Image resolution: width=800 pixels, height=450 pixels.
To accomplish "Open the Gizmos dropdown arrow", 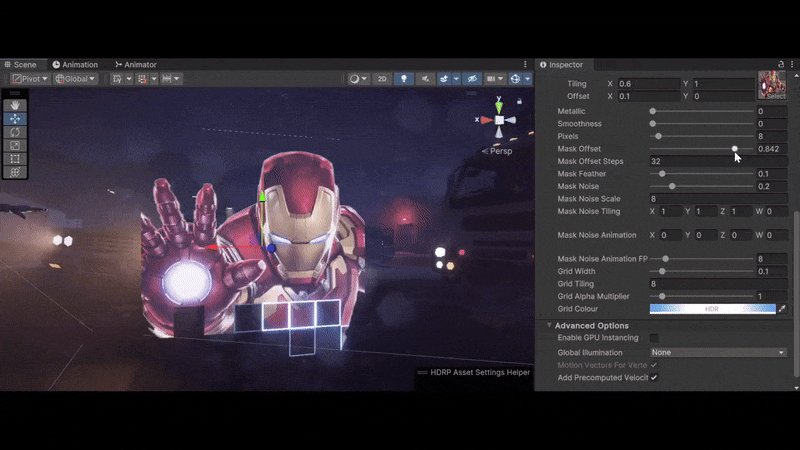I will point(527,79).
